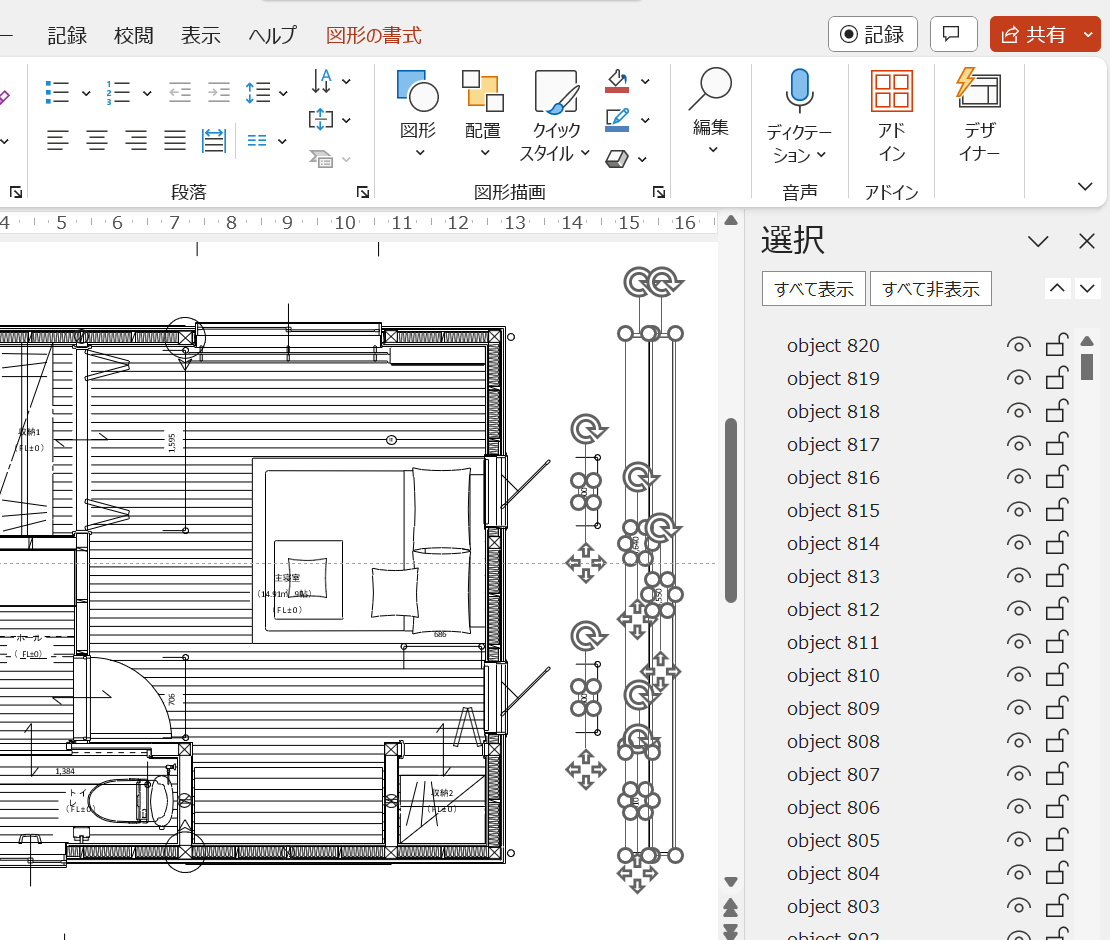Click すべて表示 to show all objects
The height and width of the screenshot is (940, 1110).
coord(813,288)
